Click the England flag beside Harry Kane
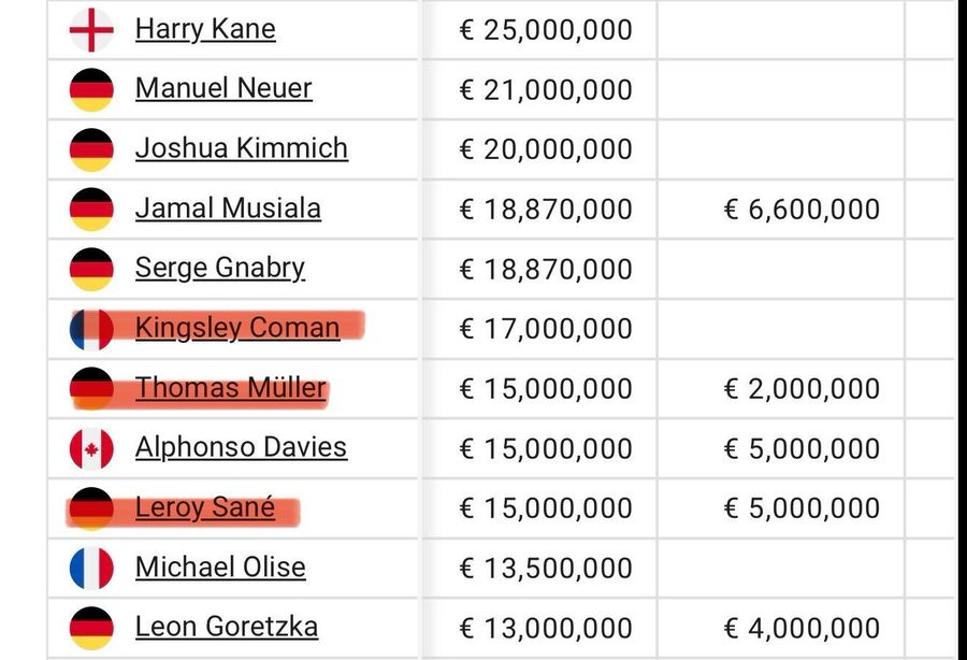967x660 pixels. [91, 30]
